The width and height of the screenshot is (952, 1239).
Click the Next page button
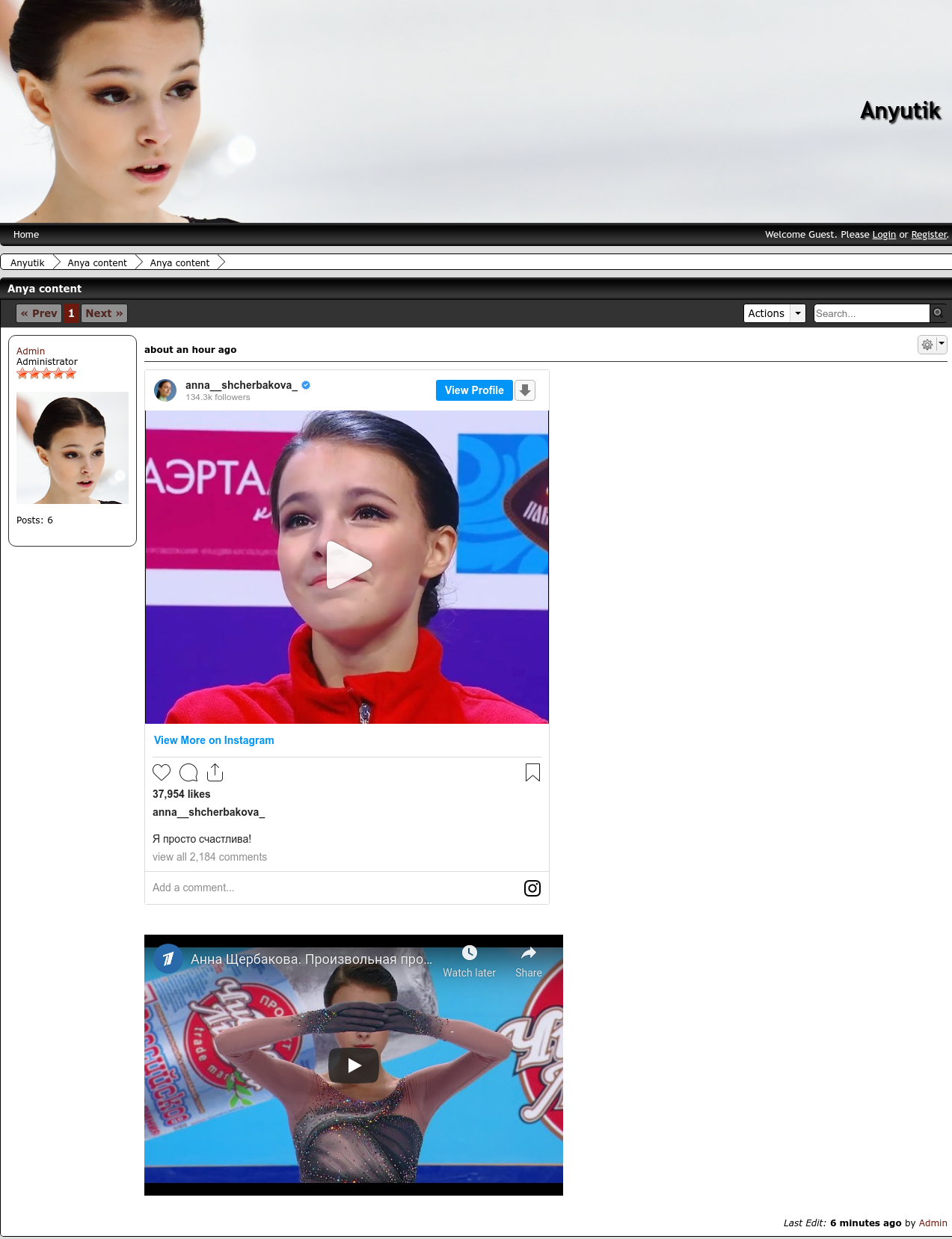pyautogui.click(x=104, y=313)
